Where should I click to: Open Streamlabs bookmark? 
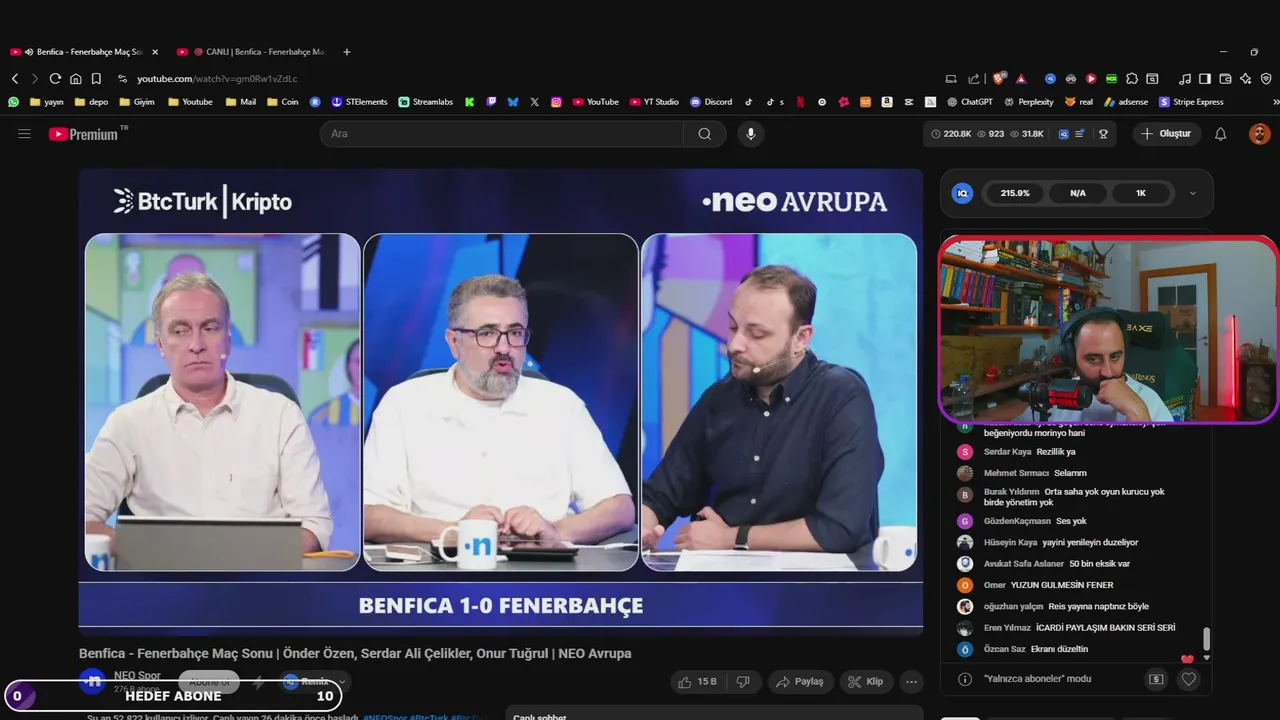pos(425,102)
